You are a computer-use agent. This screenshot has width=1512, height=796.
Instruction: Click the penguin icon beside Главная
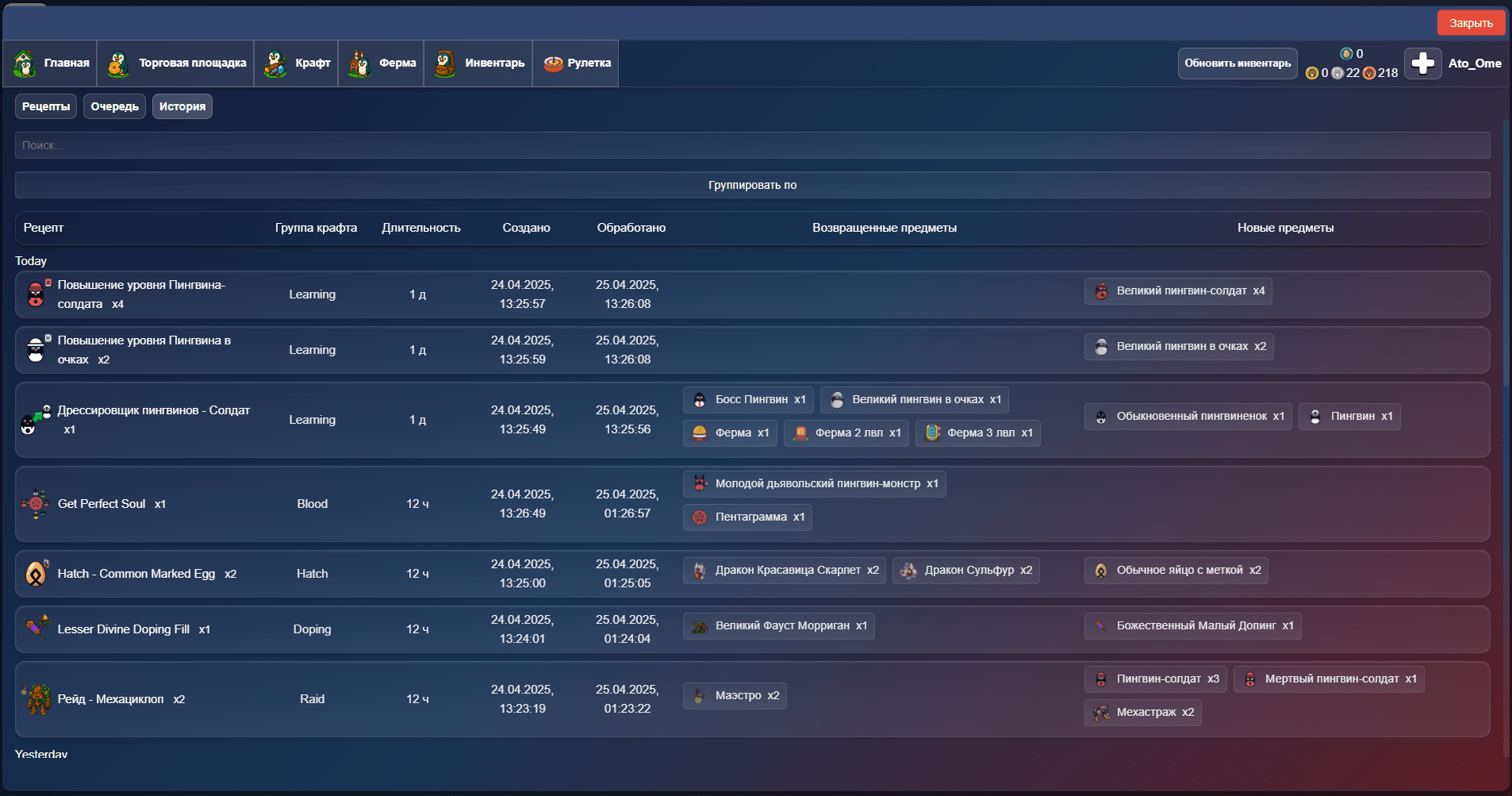pyautogui.click(x=25, y=63)
